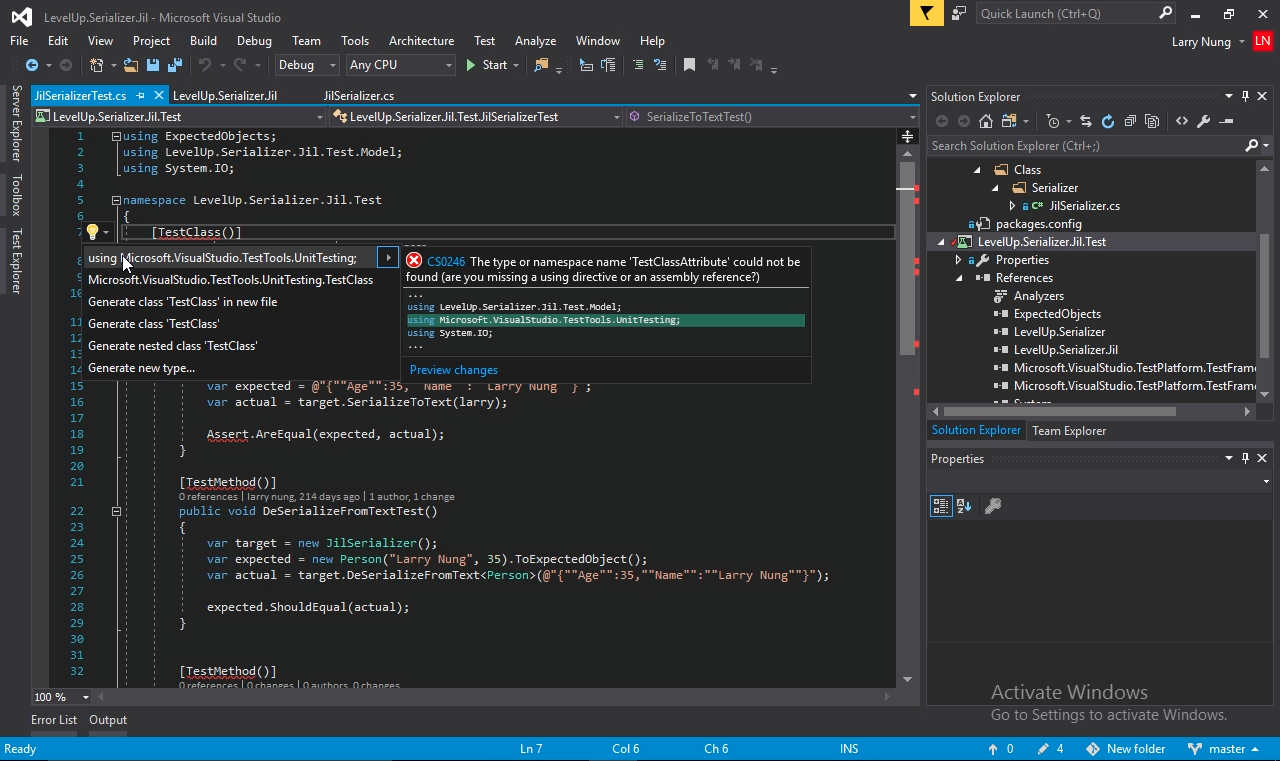1280x761 pixels.
Task: Click the Preview Selected Items icon
Action: pyautogui.click(x=1227, y=121)
